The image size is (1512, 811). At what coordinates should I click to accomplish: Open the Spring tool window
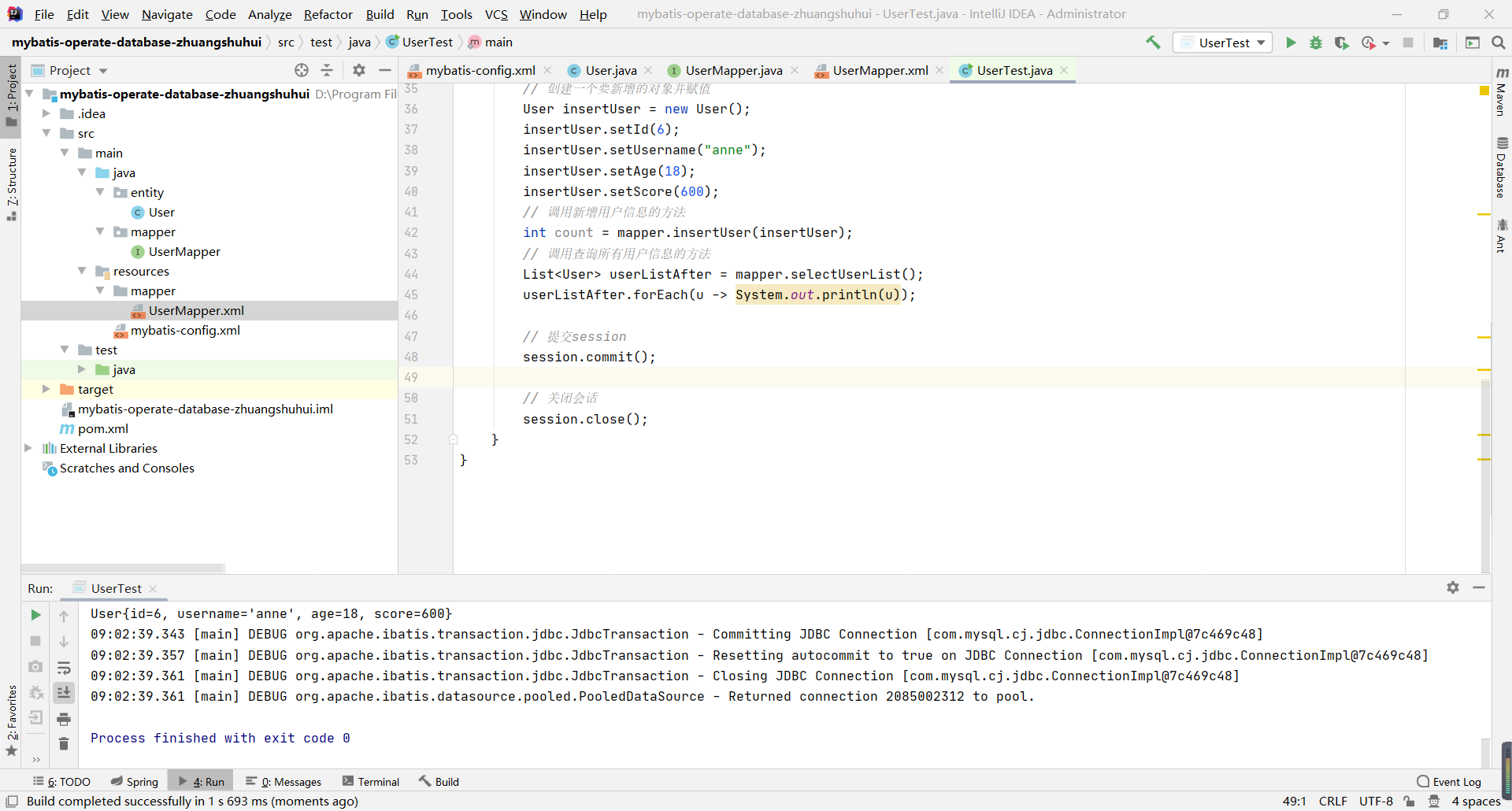pyautogui.click(x=135, y=781)
